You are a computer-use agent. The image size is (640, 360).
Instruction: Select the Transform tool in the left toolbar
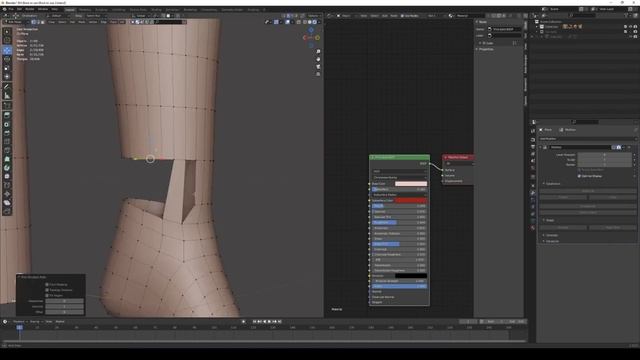(7, 76)
